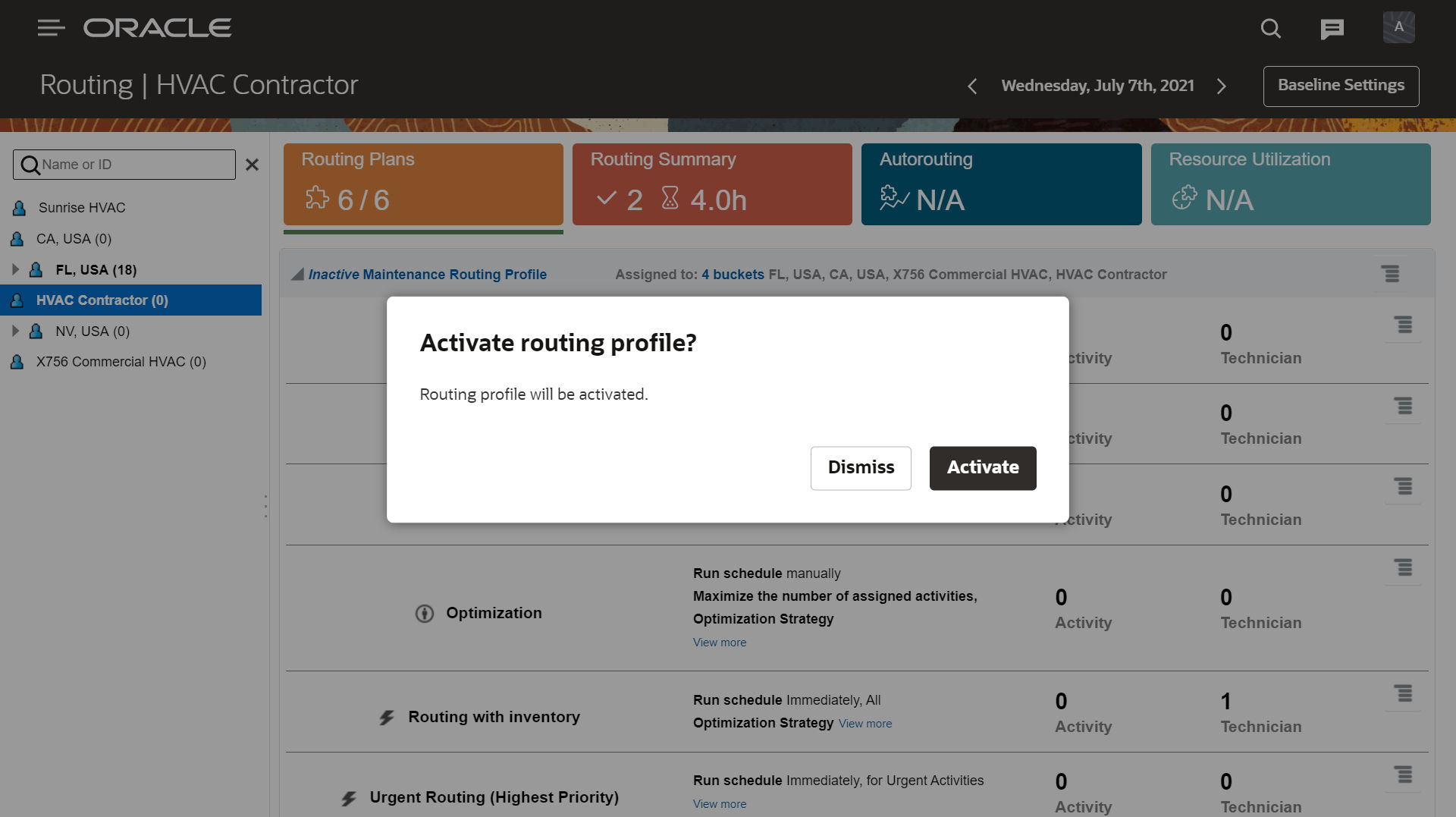Viewport: 1456px width, 817px height.
Task: Expand the FL, USA (18) node
Action: click(x=15, y=269)
